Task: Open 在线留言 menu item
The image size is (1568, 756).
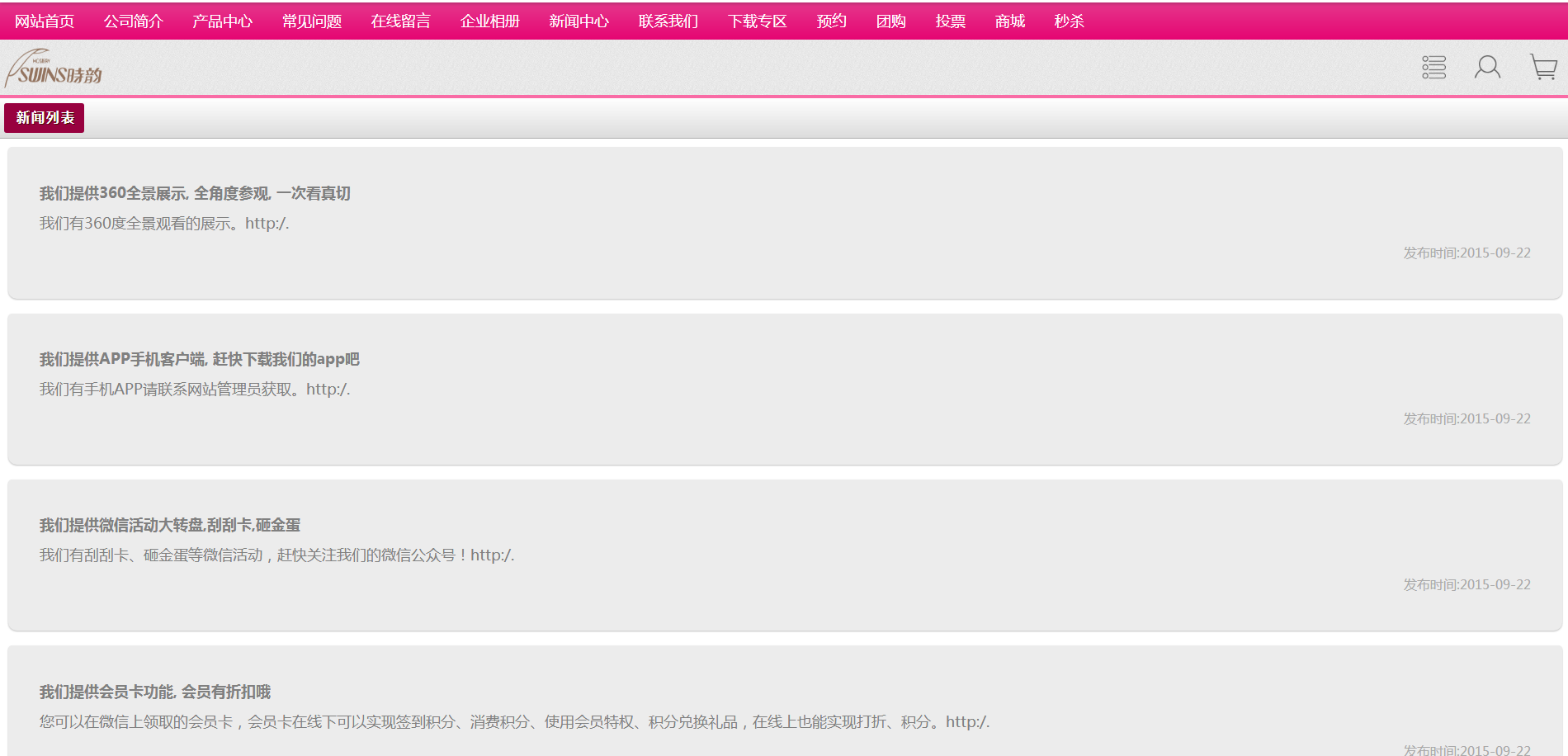Action: [x=401, y=21]
